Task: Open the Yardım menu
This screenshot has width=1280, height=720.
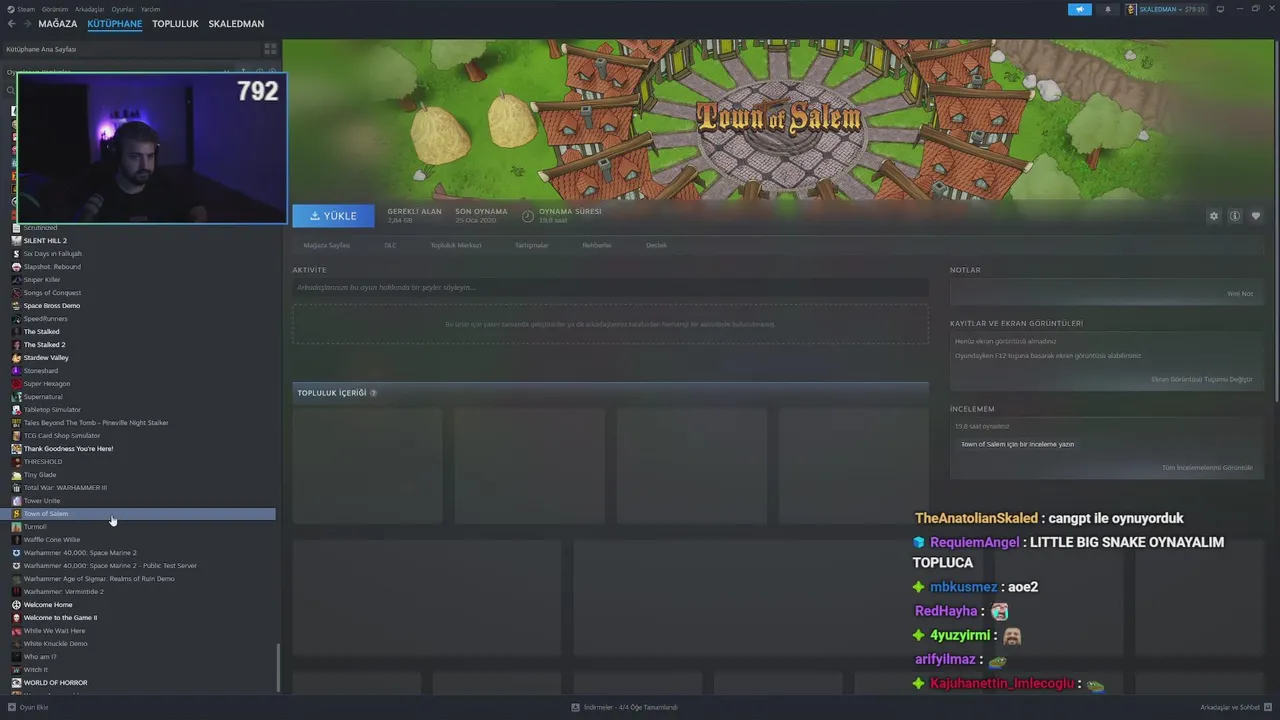Action: [150, 9]
